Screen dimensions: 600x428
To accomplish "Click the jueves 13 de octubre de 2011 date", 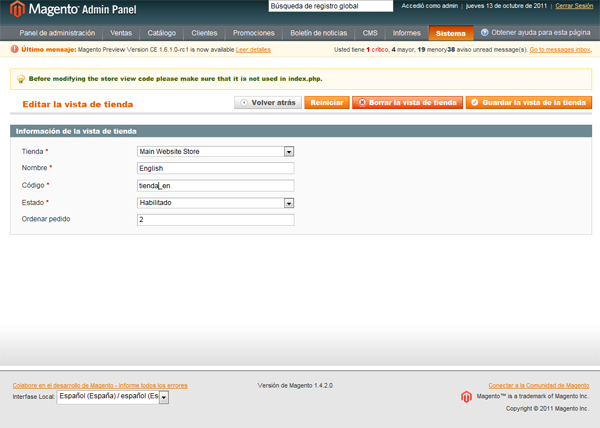I will pos(506,6).
